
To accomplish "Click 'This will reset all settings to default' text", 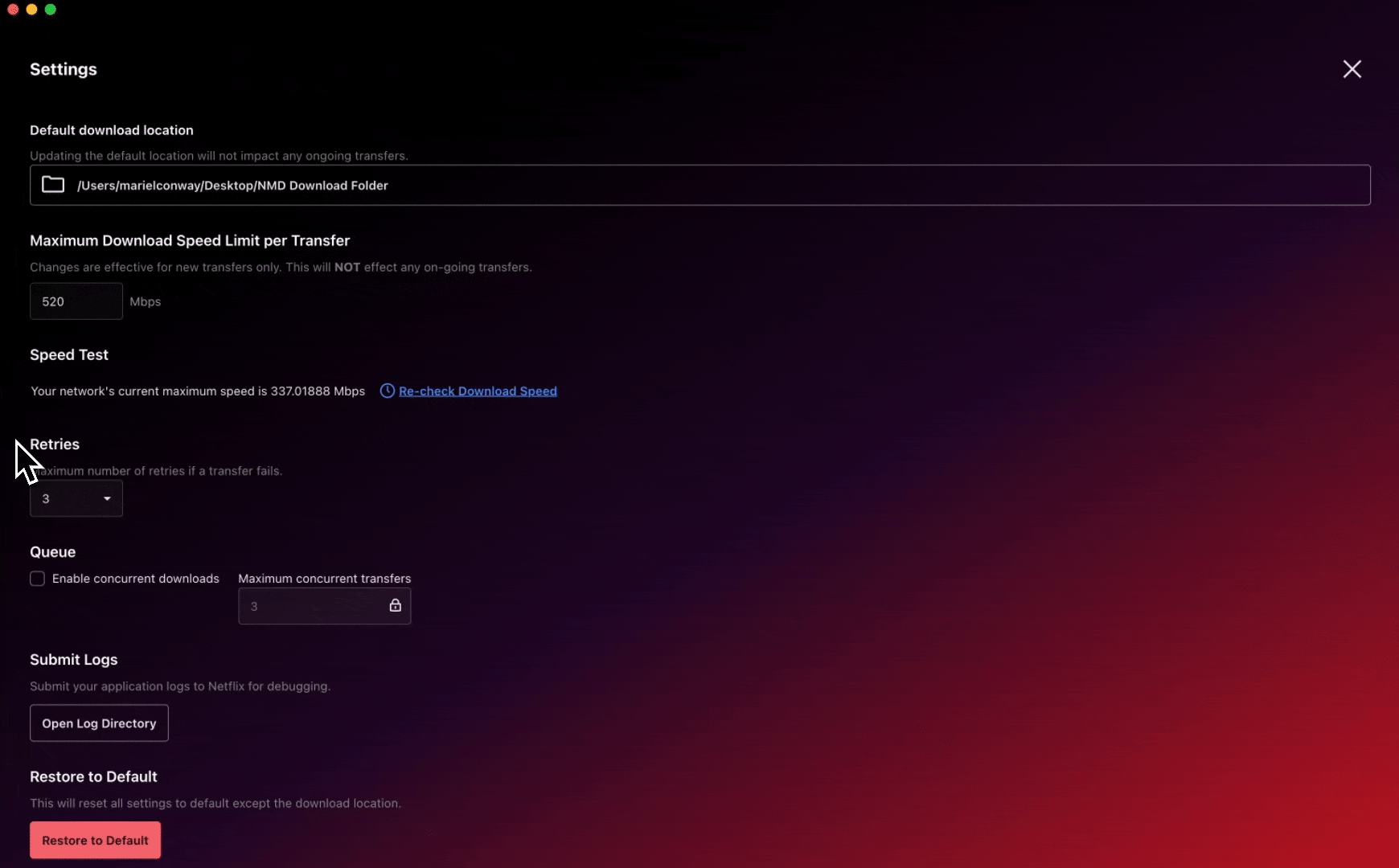I will [215, 803].
